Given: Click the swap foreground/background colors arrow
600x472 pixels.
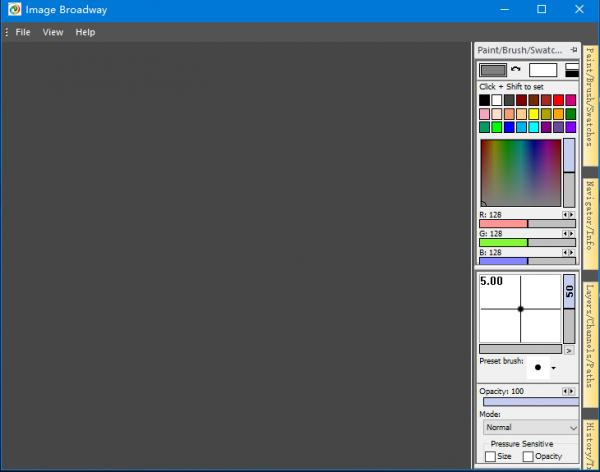Looking at the screenshot, I should [516, 69].
